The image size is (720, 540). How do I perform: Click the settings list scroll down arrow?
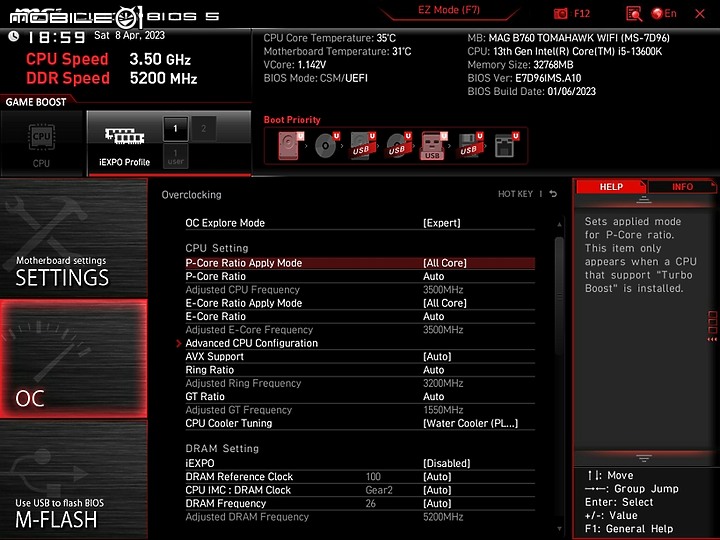coord(559,529)
